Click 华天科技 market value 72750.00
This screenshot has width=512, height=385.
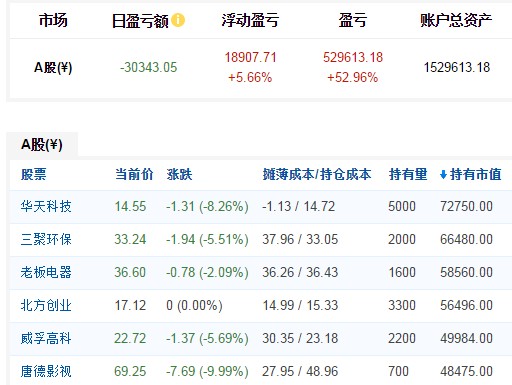pyautogui.click(x=466, y=206)
